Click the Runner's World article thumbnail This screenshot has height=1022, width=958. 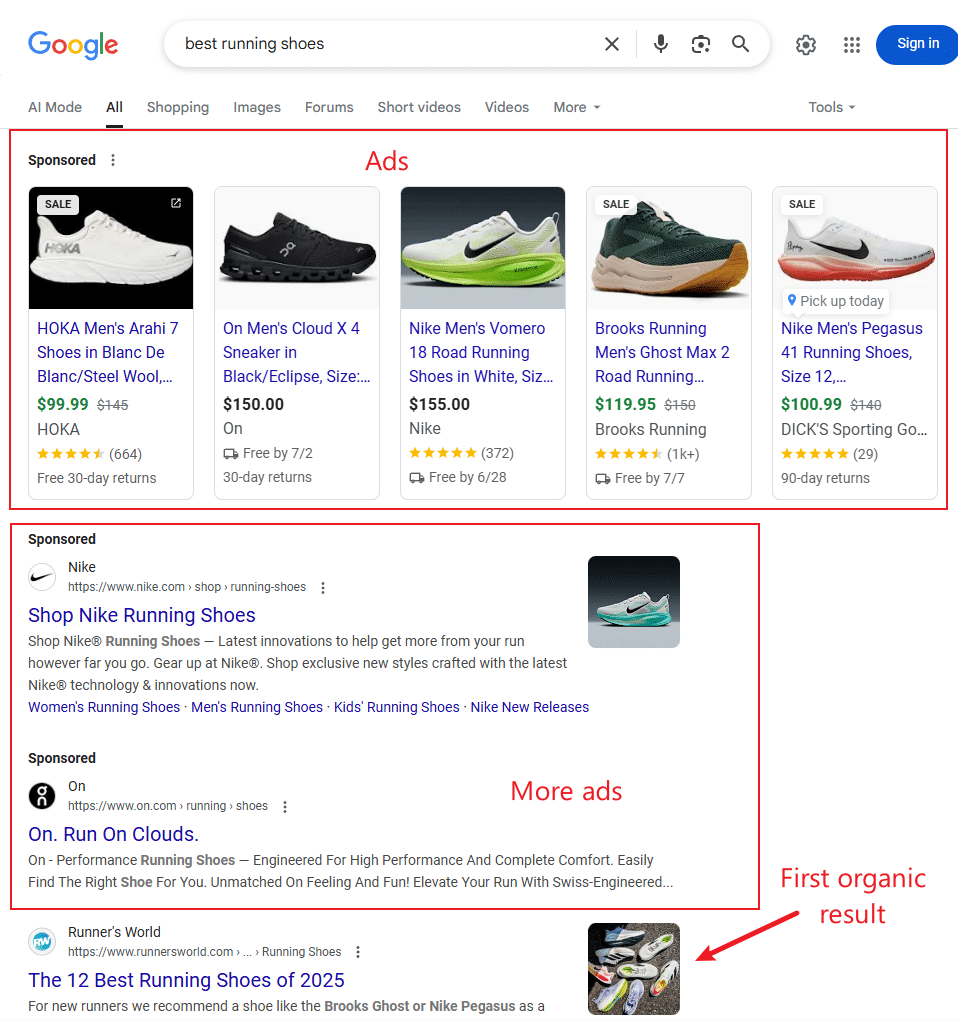pos(633,968)
